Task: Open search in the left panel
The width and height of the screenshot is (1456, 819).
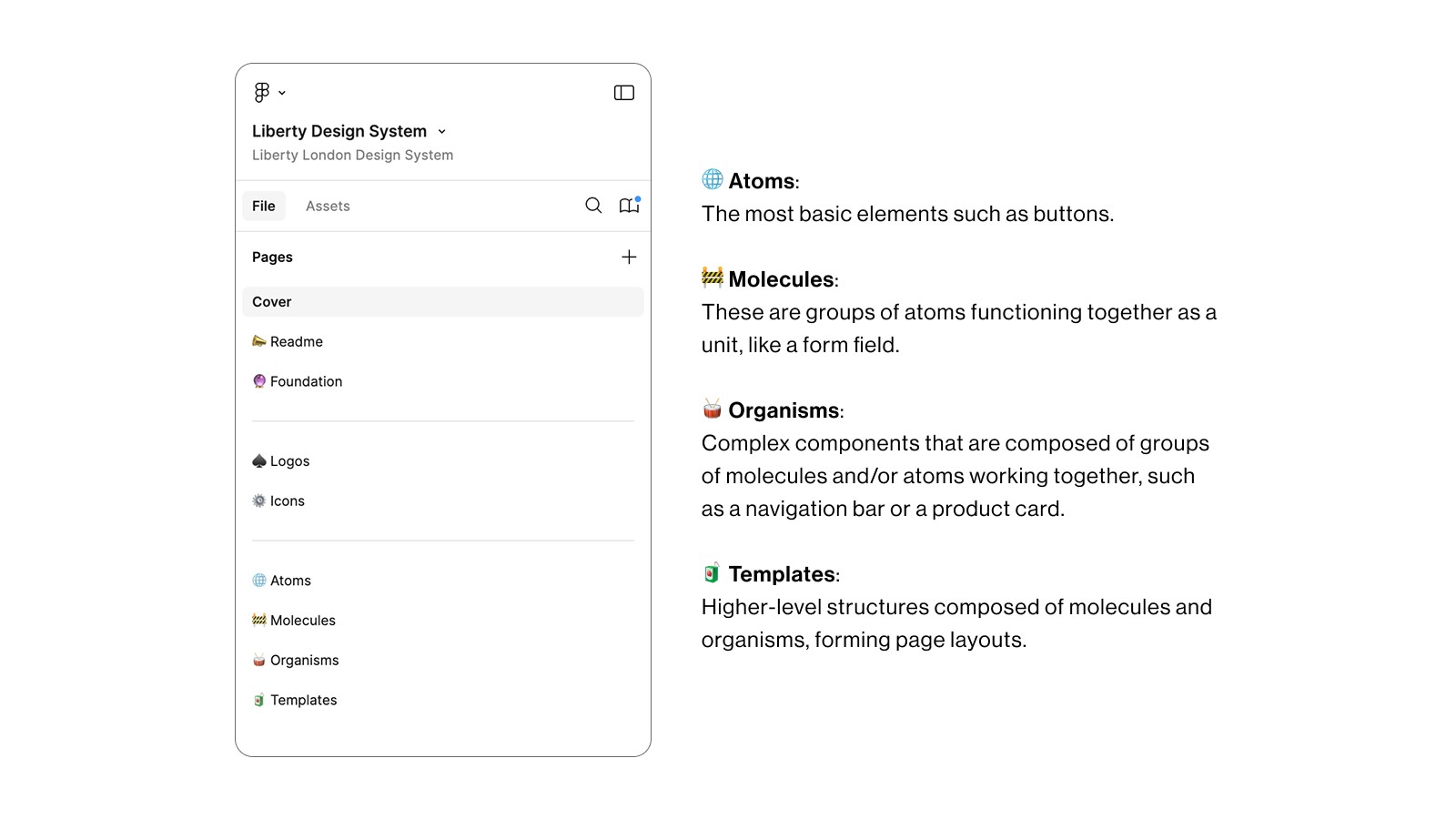Action: click(593, 206)
